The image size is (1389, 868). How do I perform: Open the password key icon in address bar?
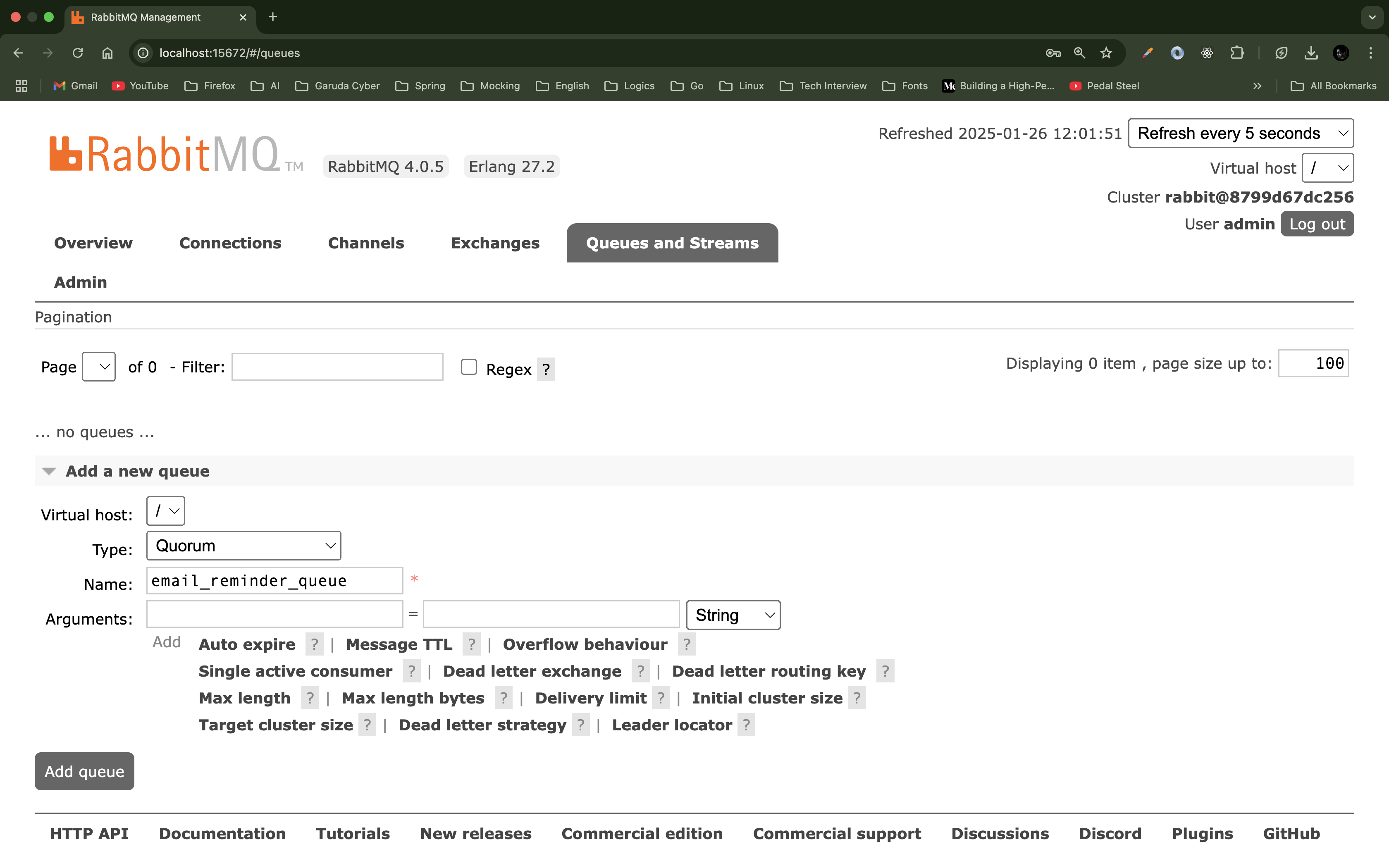coord(1052,53)
